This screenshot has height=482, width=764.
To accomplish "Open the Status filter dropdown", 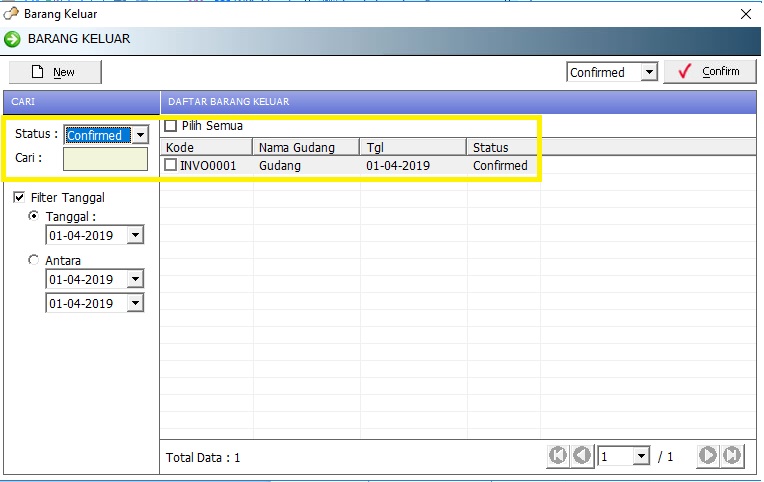I will coord(140,135).
